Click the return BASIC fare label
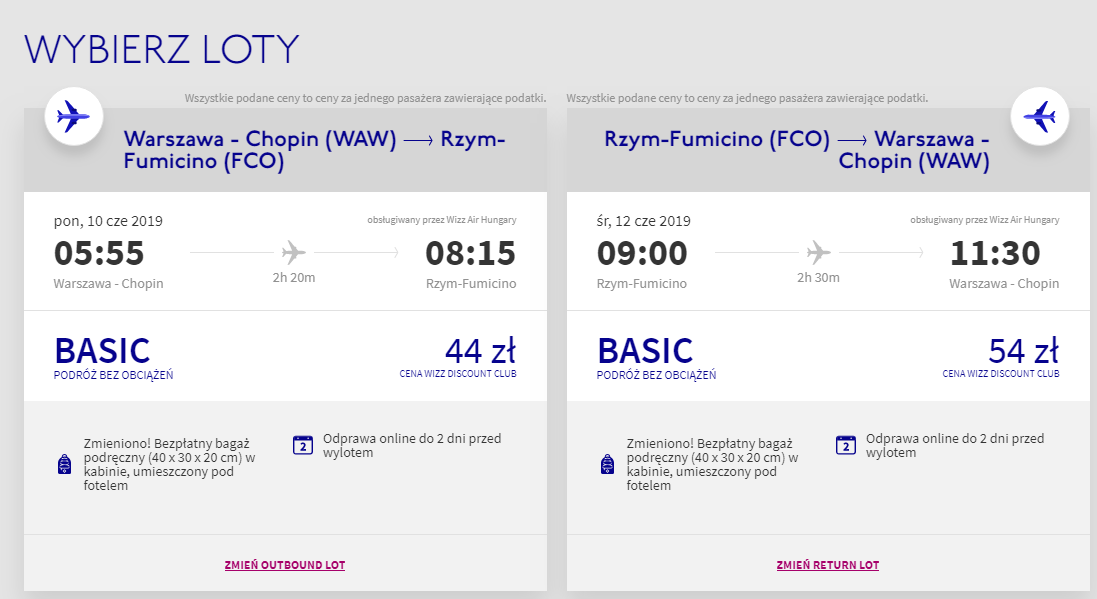 pyautogui.click(x=645, y=351)
